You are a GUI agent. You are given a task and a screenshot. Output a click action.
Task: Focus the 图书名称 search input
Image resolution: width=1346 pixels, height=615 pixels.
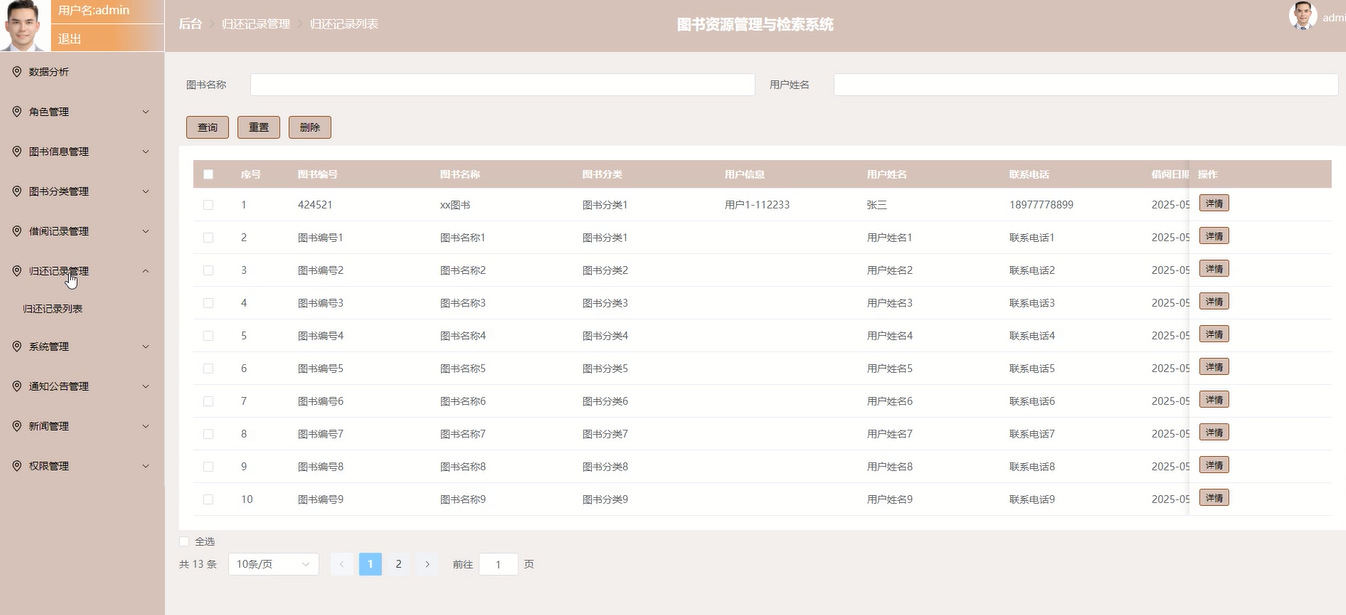click(502, 85)
